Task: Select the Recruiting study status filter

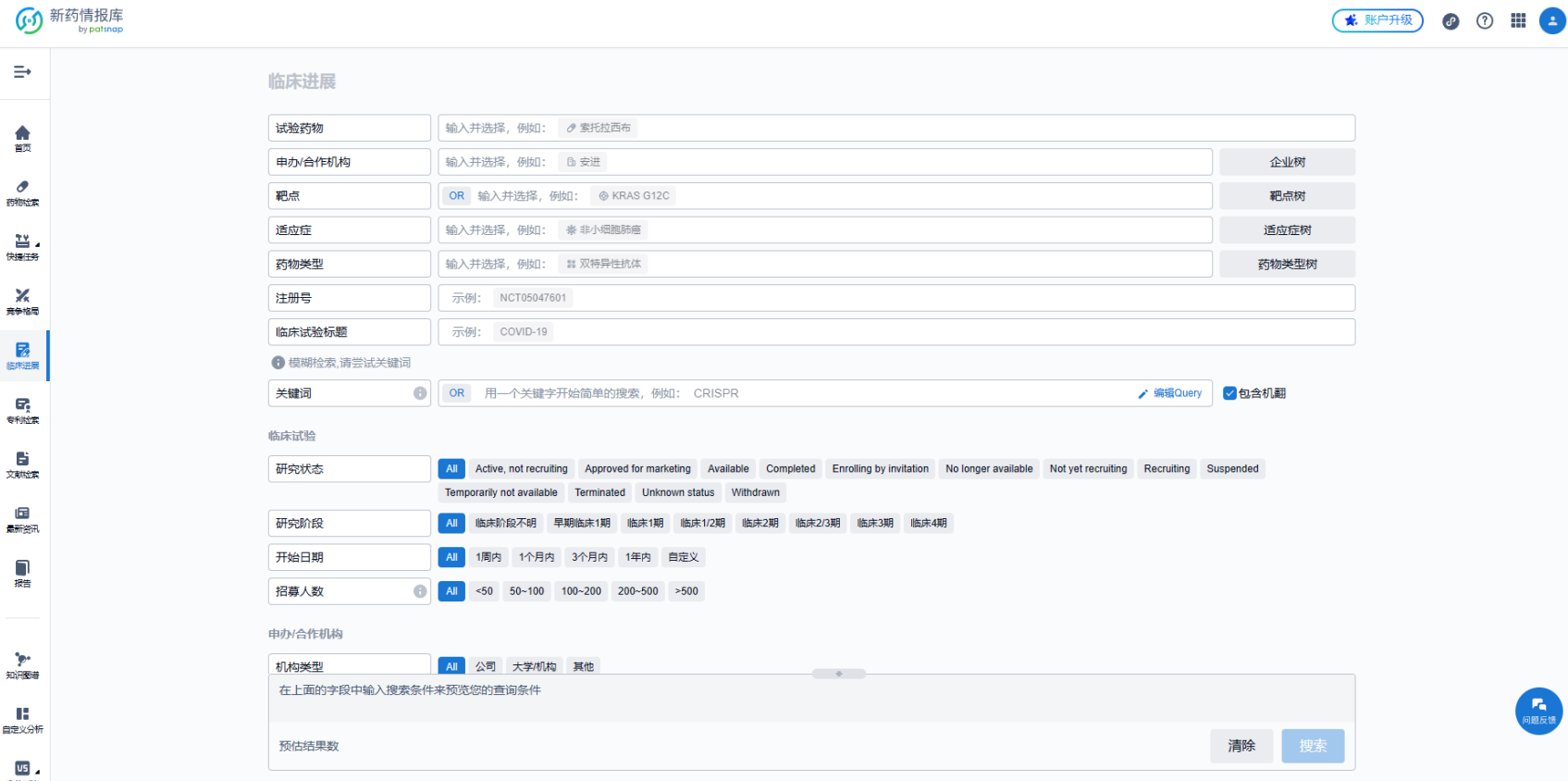Action: click(1167, 469)
